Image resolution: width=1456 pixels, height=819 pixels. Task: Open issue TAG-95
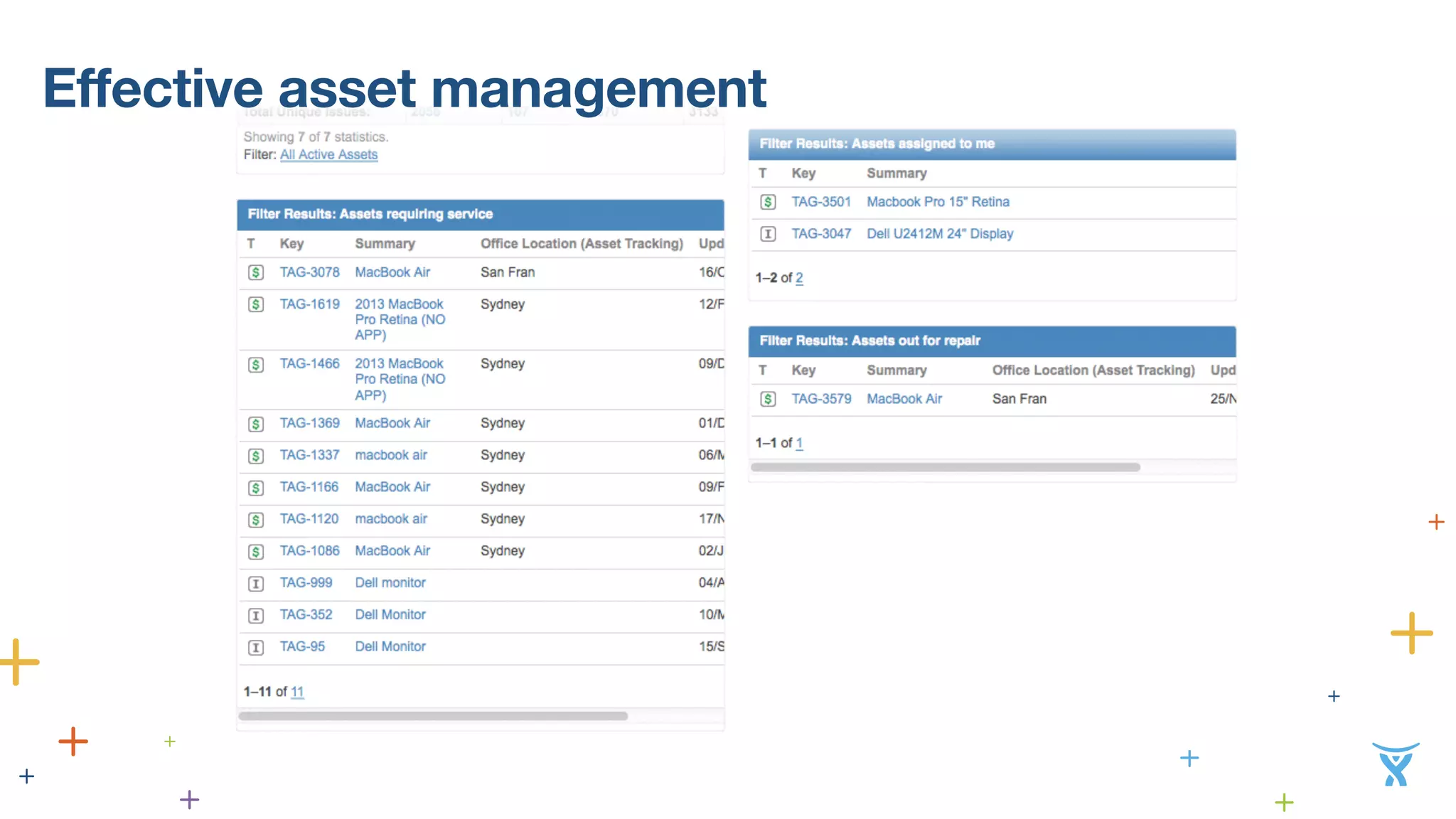click(302, 647)
